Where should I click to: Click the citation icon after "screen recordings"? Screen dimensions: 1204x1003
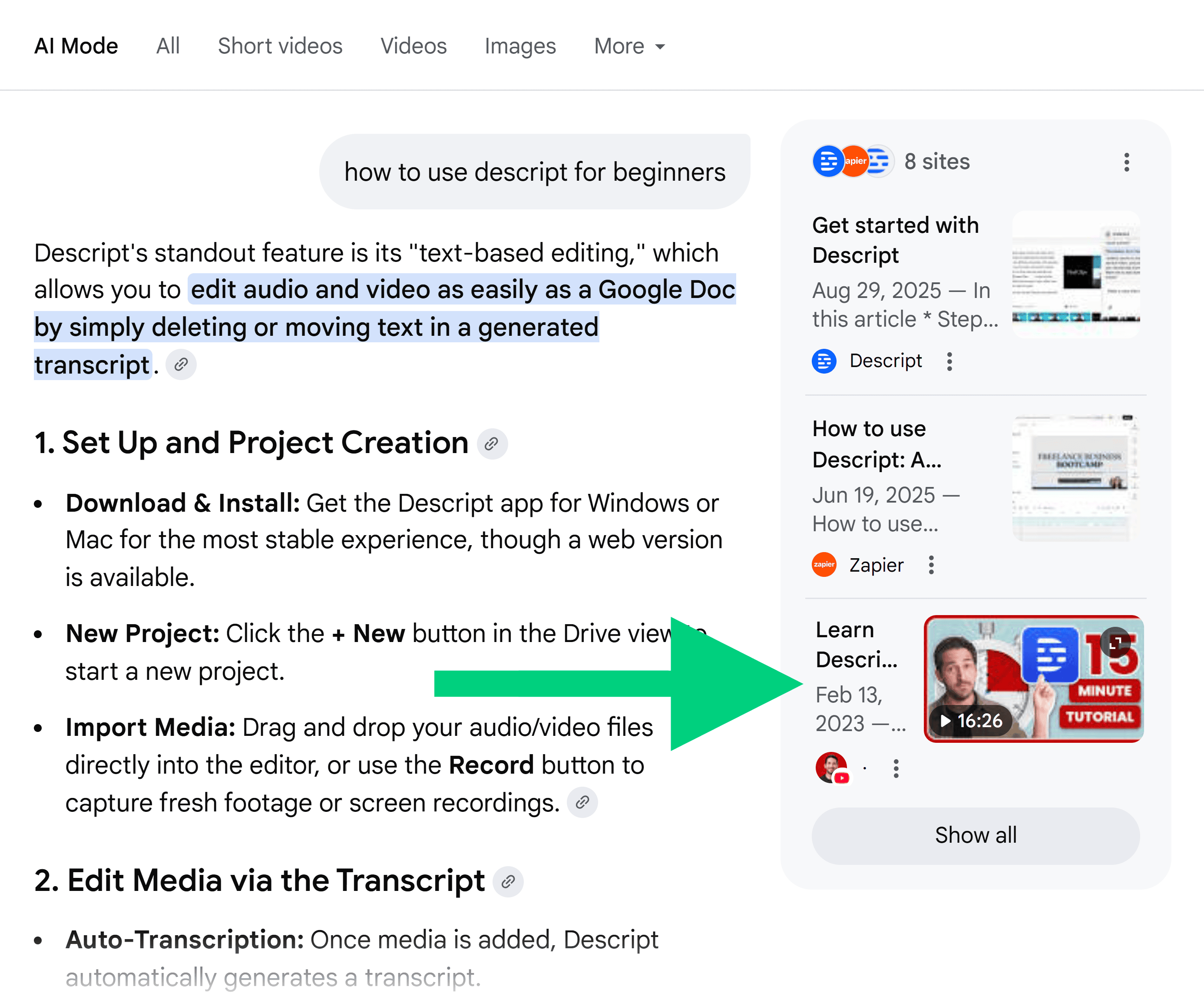coord(582,802)
